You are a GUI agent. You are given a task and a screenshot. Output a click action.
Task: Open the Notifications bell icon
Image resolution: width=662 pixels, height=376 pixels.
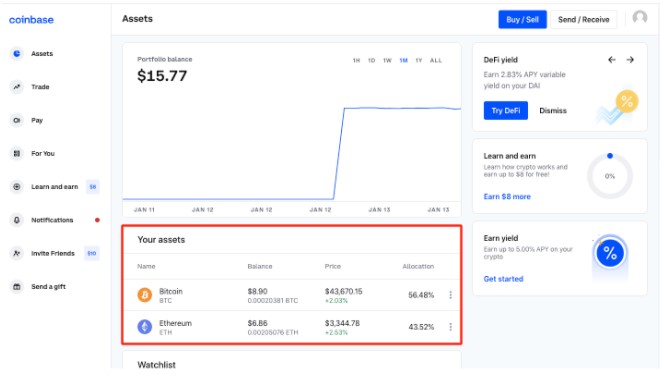click(16, 220)
